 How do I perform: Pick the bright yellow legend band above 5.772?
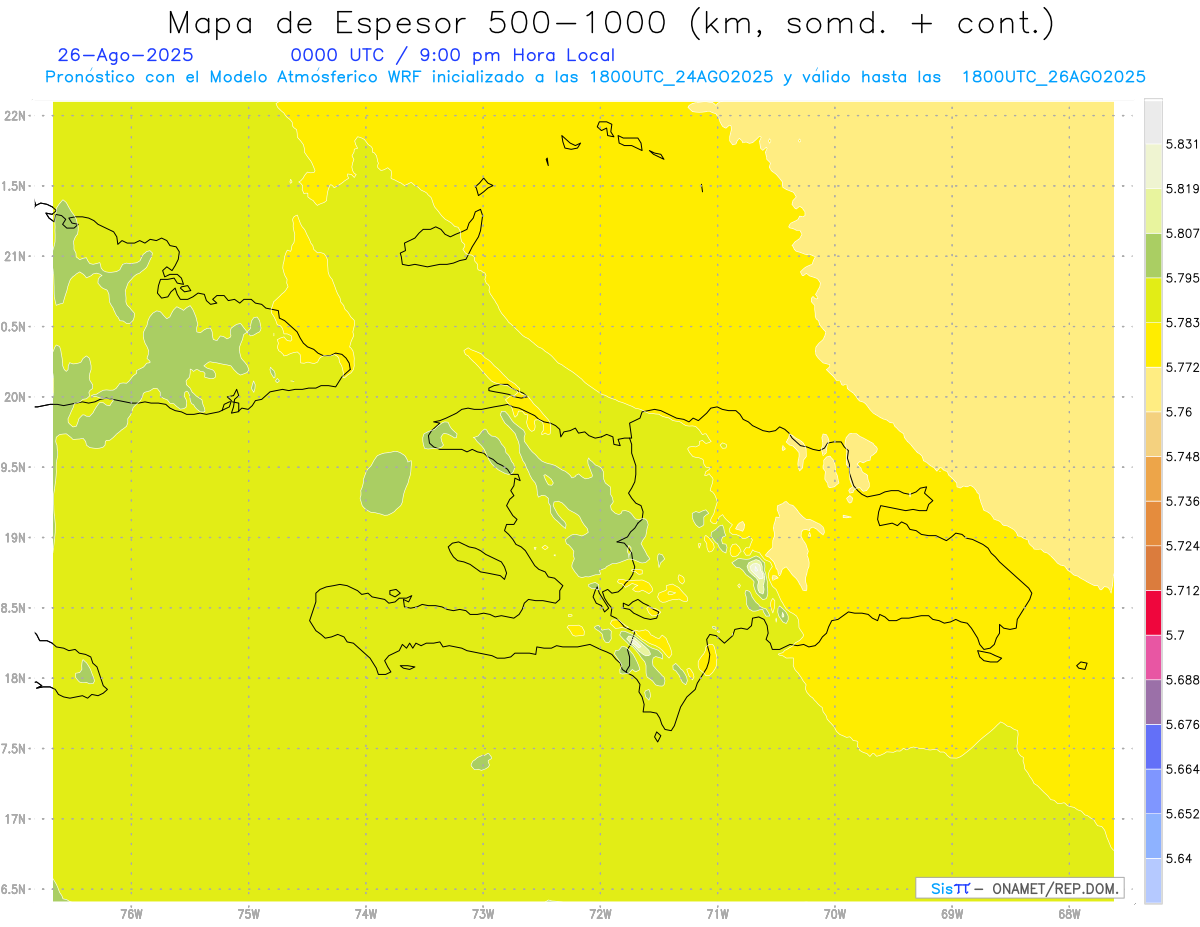pyautogui.click(x=1153, y=345)
